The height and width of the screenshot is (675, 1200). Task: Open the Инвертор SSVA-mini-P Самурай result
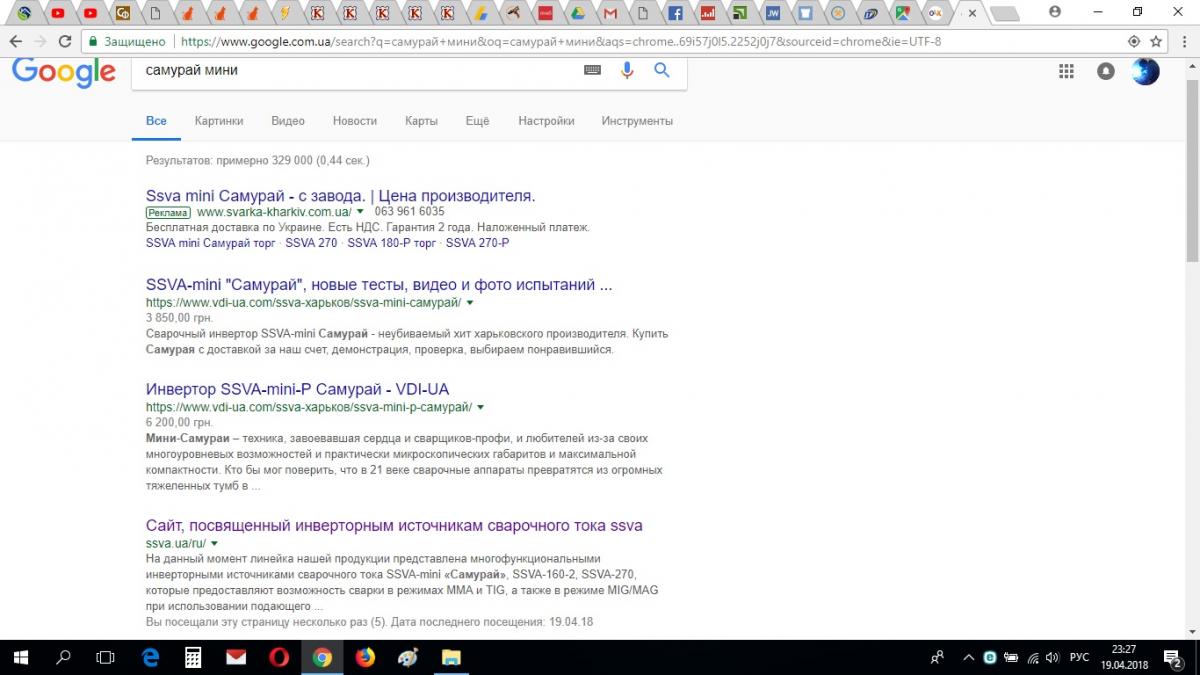(x=297, y=389)
